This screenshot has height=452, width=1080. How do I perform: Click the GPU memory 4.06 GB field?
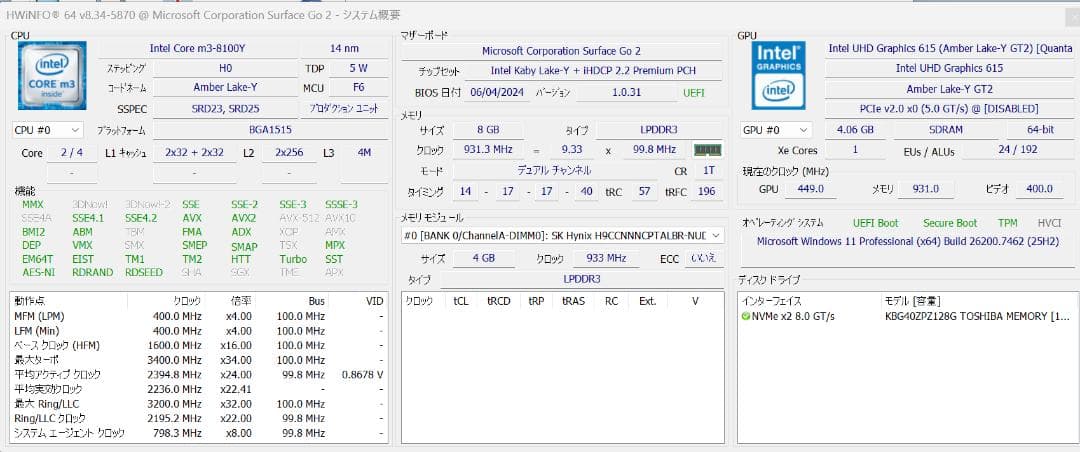point(855,130)
